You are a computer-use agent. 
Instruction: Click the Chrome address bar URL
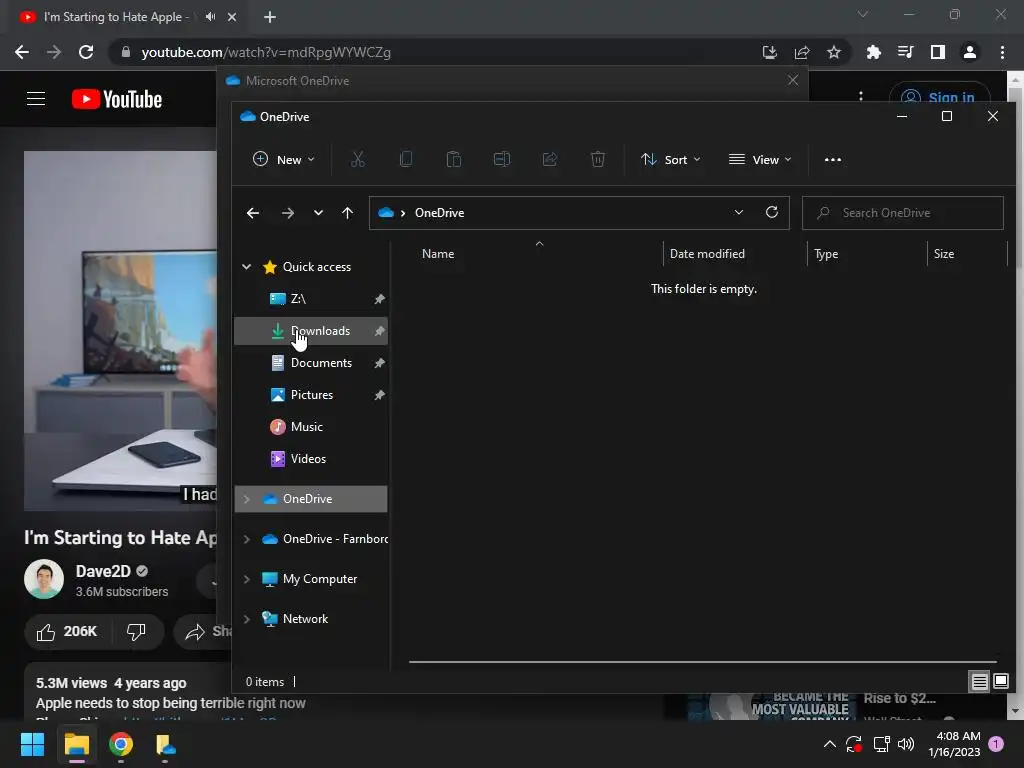click(266, 52)
